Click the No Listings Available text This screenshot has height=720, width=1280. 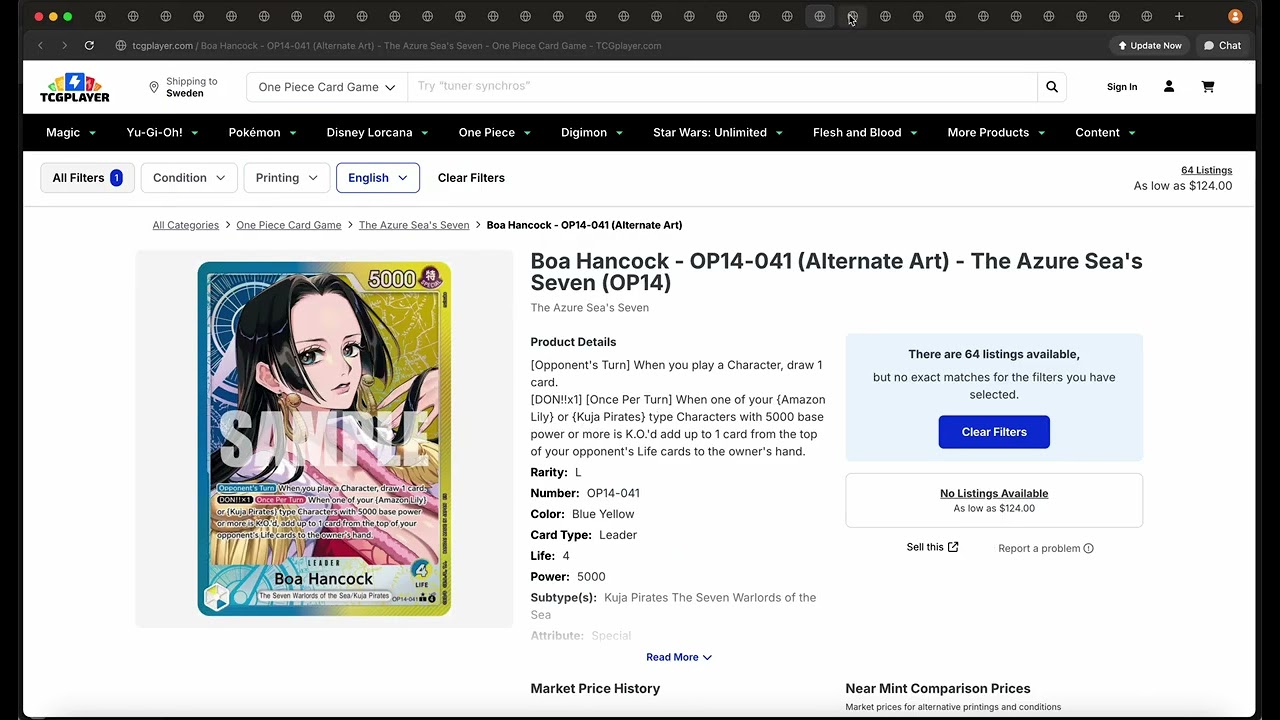[994, 493]
